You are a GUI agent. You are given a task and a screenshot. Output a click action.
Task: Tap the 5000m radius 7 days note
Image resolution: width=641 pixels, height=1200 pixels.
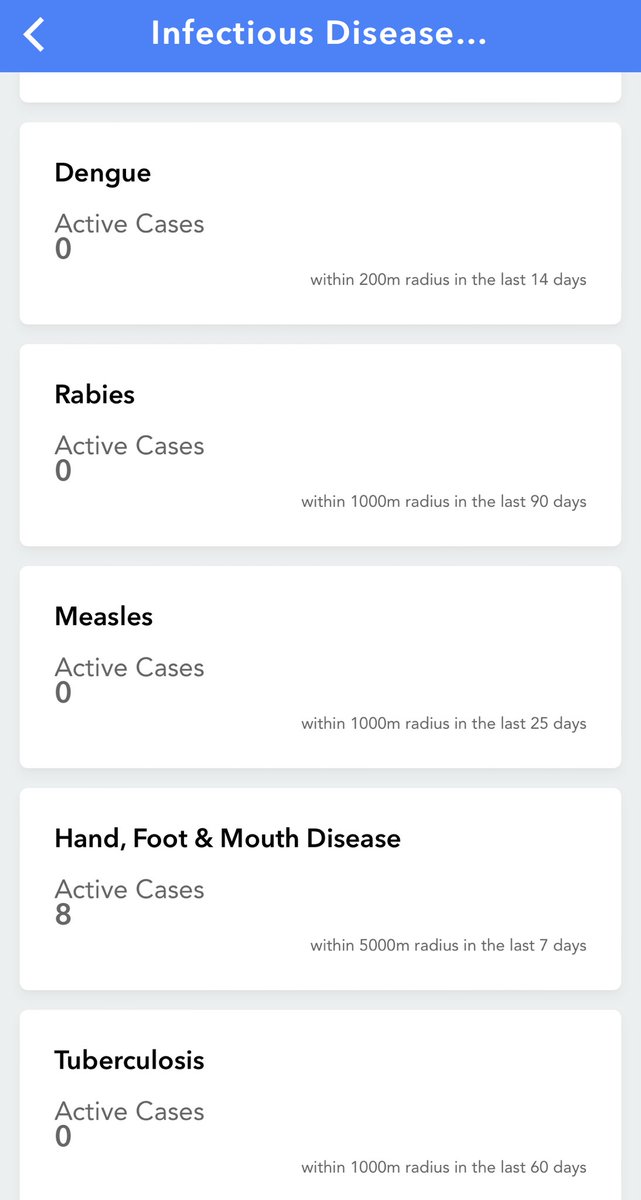tap(448, 946)
